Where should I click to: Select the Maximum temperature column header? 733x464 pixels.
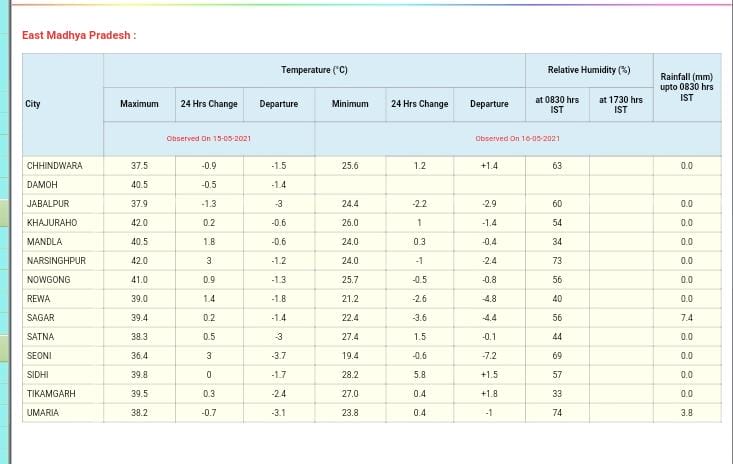tap(139, 104)
